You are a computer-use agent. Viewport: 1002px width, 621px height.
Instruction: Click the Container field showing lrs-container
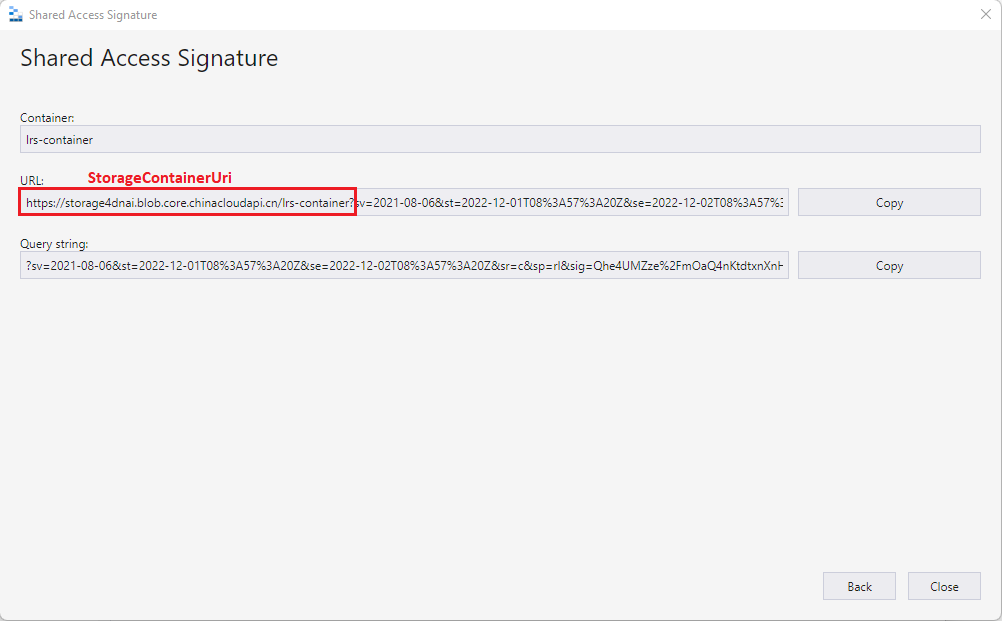500,139
